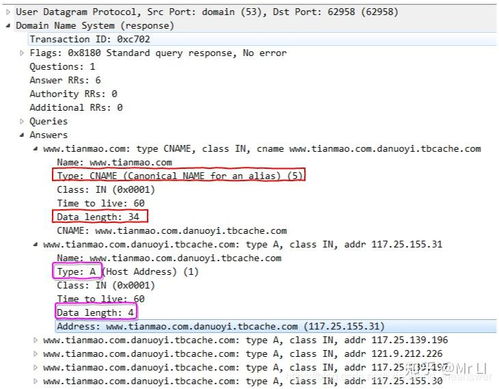Select the CNAME www.tianmao.com.danuoyi.tbcache.com value line
The image size is (499, 389).
[172, 231]
